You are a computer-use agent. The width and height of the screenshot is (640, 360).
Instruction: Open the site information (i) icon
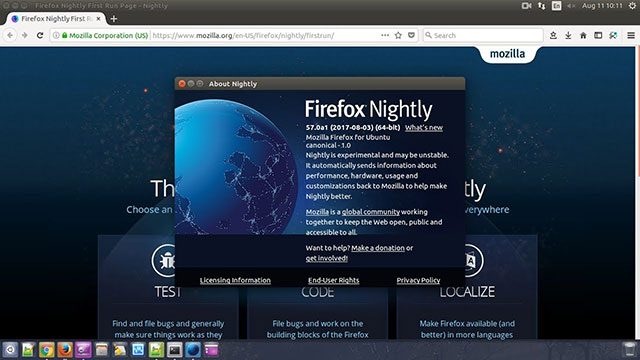point(56,36)
